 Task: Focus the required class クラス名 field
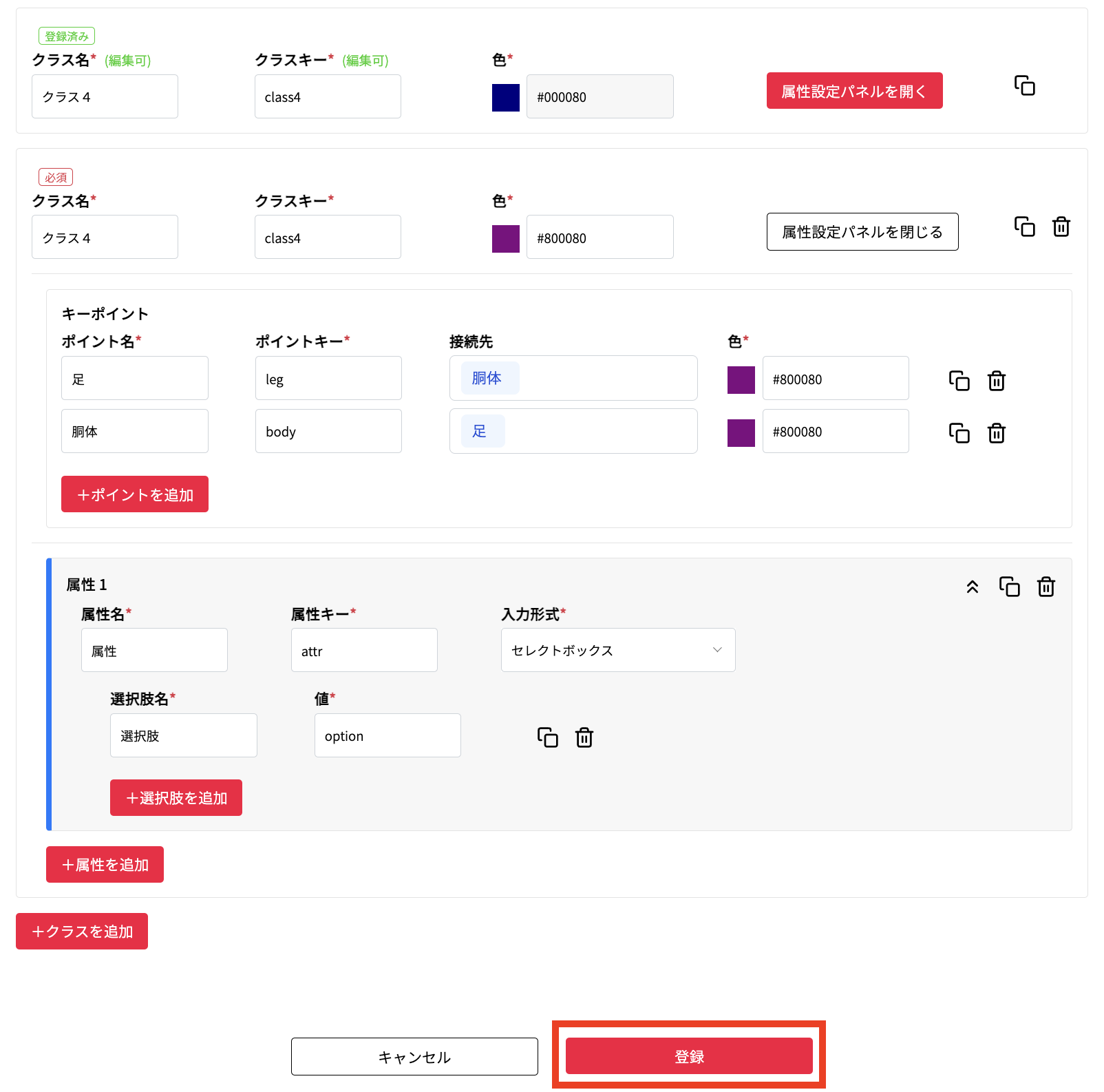(105, 237)
